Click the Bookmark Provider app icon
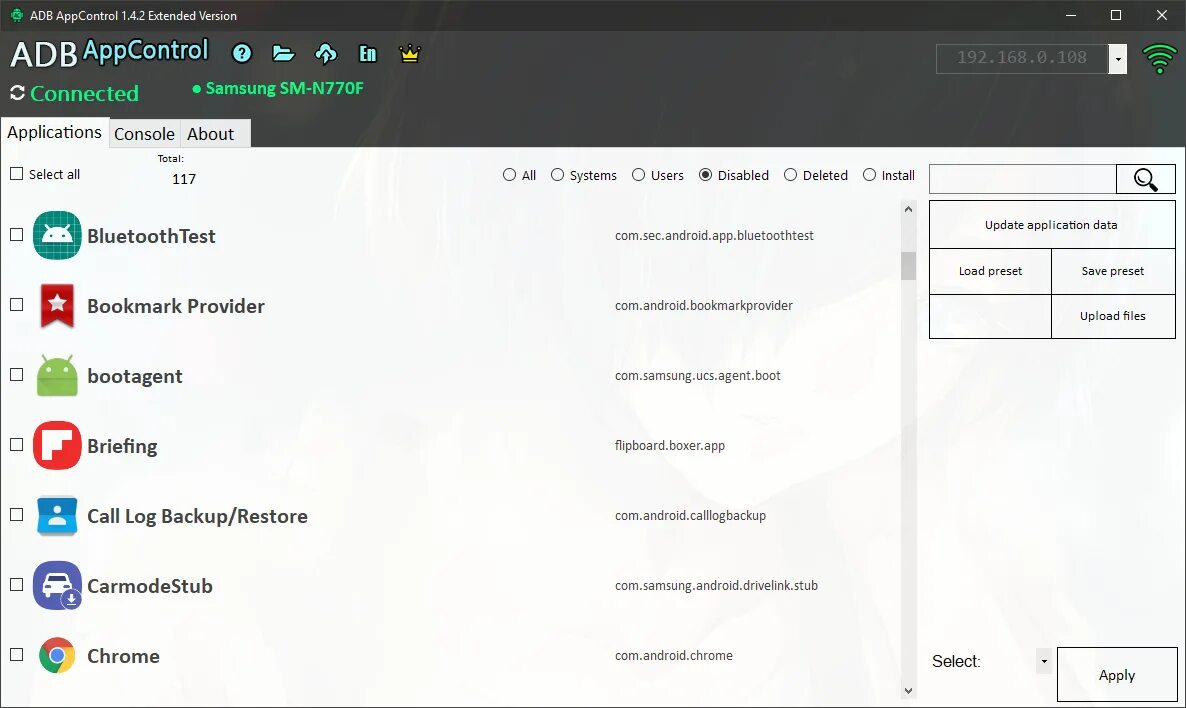Viewport: 1186px width, 708px height. click(x=57, y=306)
